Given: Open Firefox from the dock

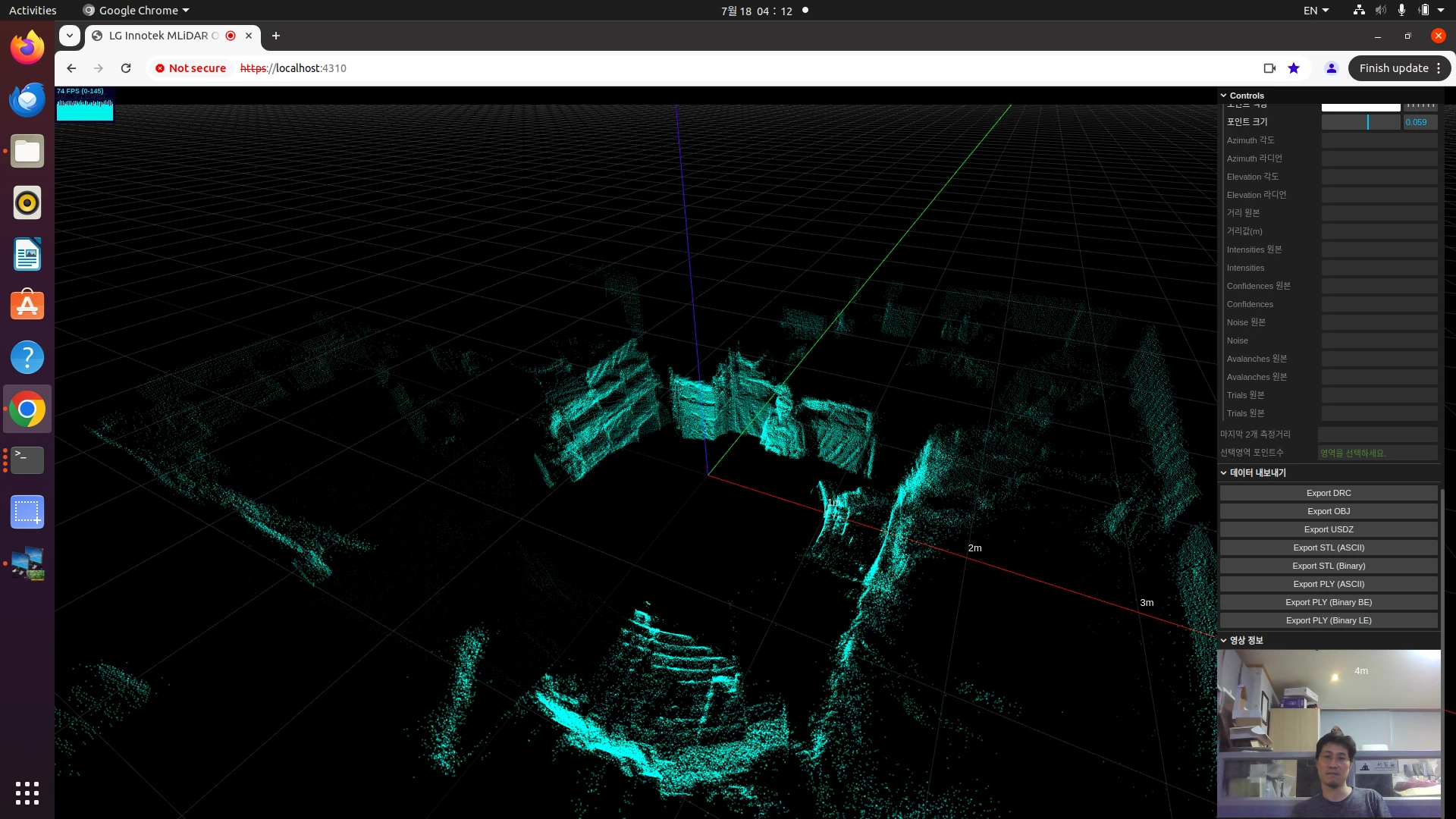Looking at the screenshot, I should pos(27,48).
